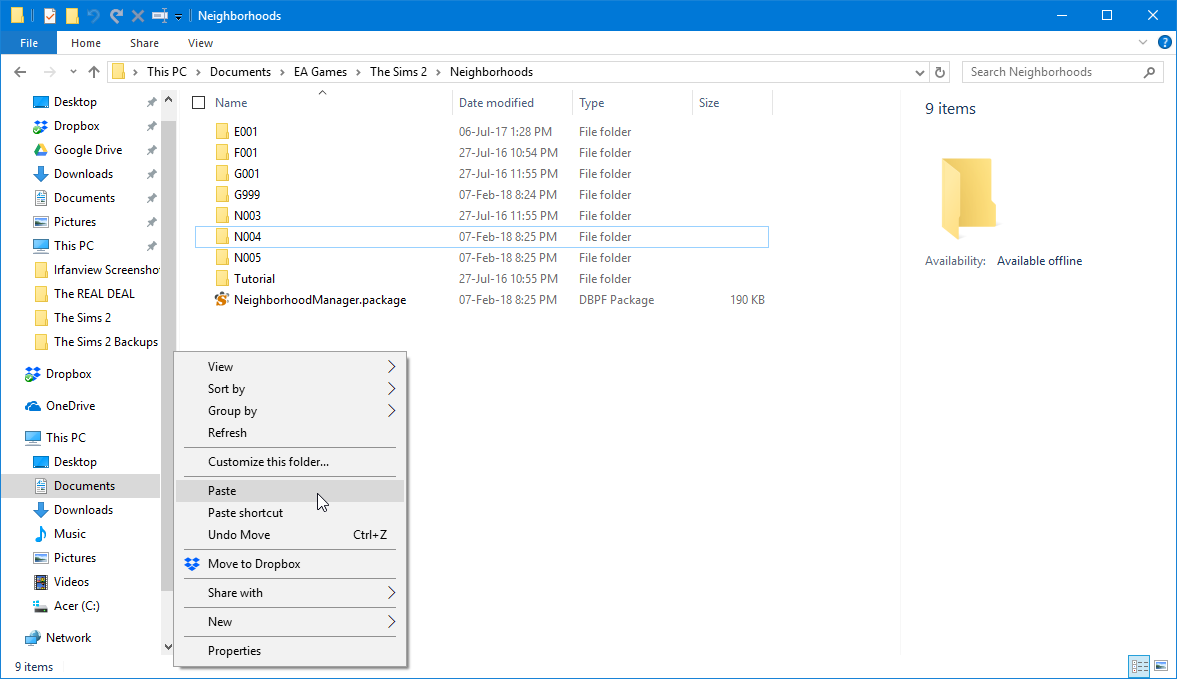Unpin Documents from Quick access
Viewport: 1177px width, 679px height.
click(x=152, y=198)
